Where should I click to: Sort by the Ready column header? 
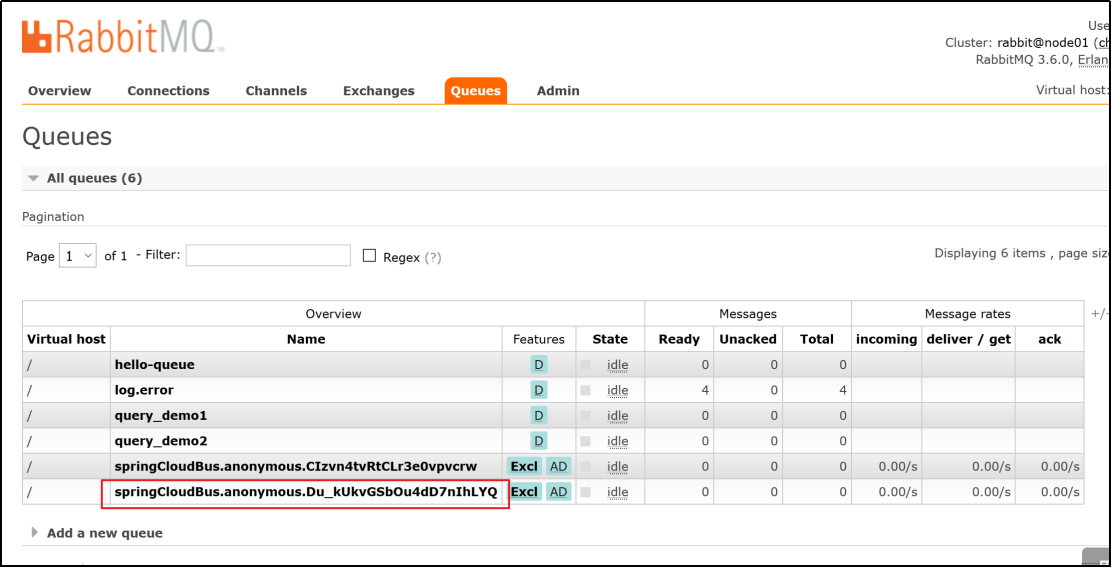(x=679, y=339)
